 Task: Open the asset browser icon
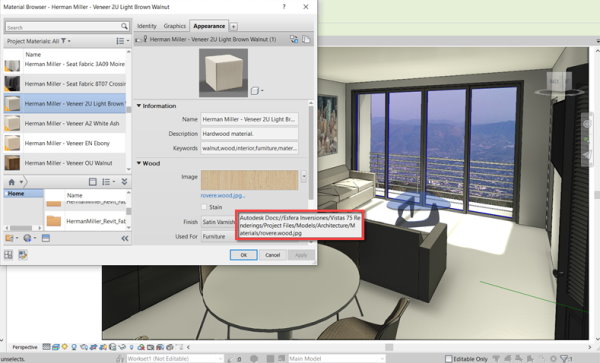46,238
